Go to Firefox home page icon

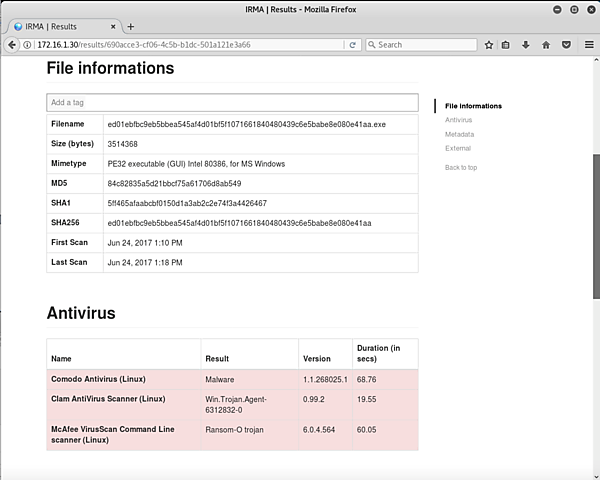[546, 45]
